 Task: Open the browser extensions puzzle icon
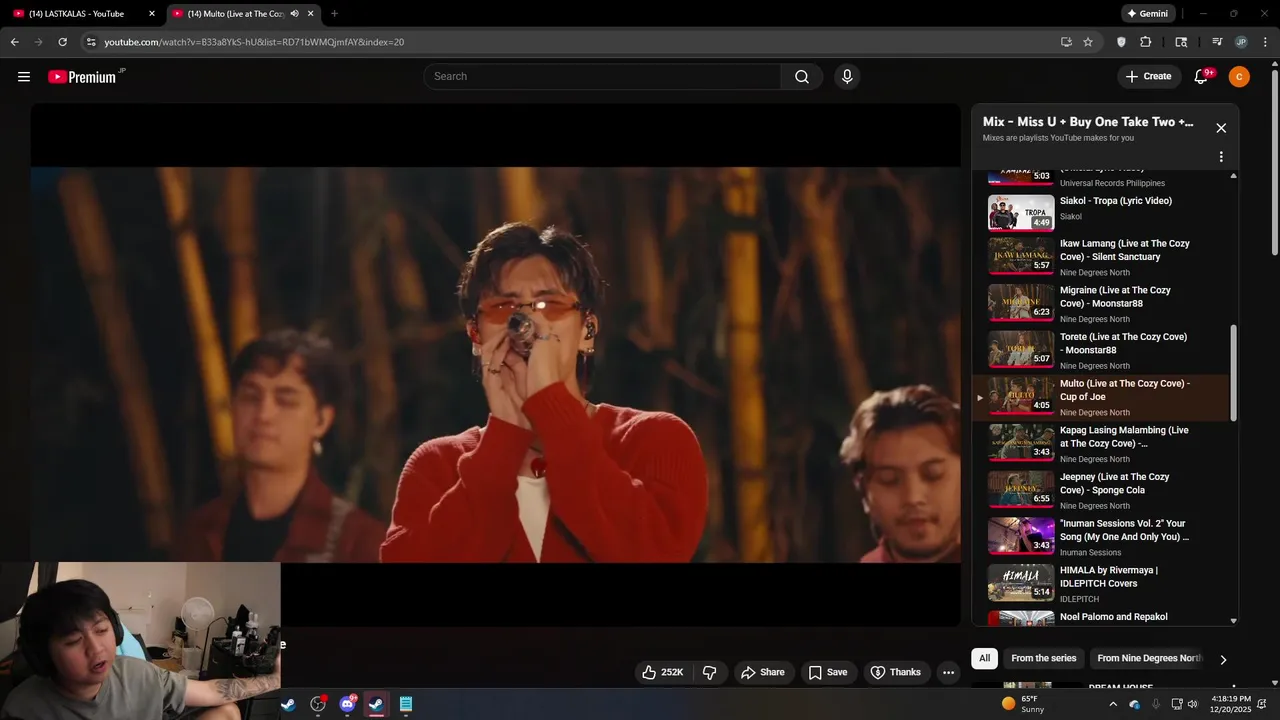point(1146,42)
